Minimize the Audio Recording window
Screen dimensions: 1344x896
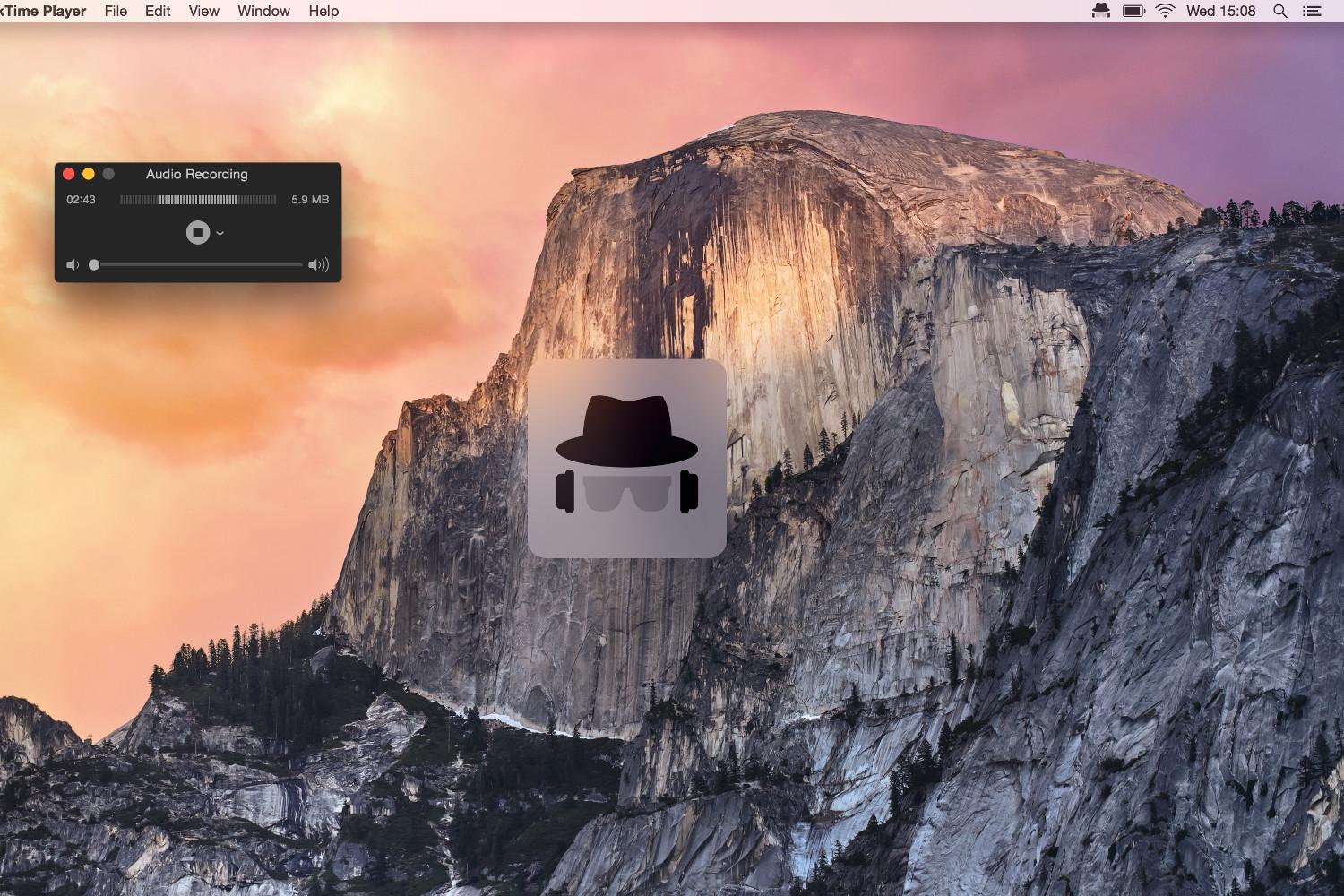pyautogui.click(x=89, y=174)
